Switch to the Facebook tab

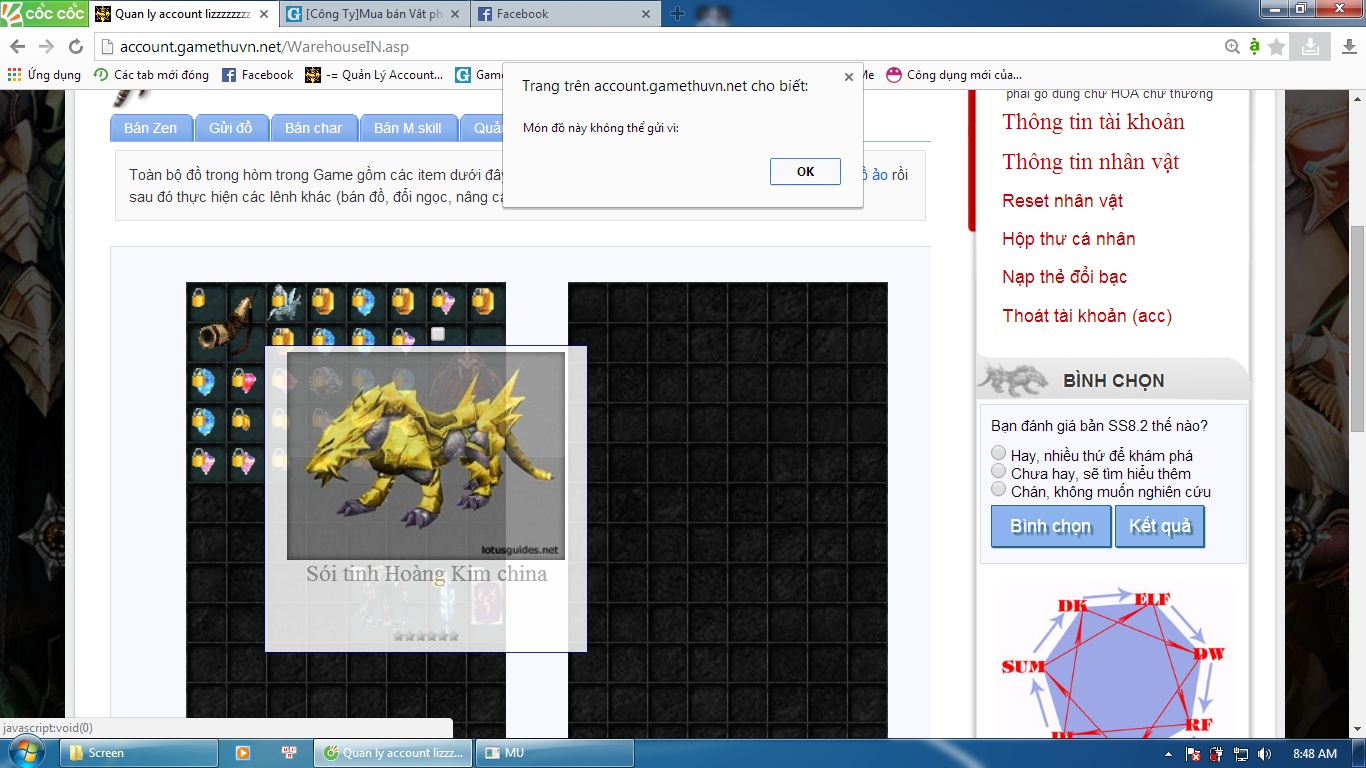(x=565, y=14)
